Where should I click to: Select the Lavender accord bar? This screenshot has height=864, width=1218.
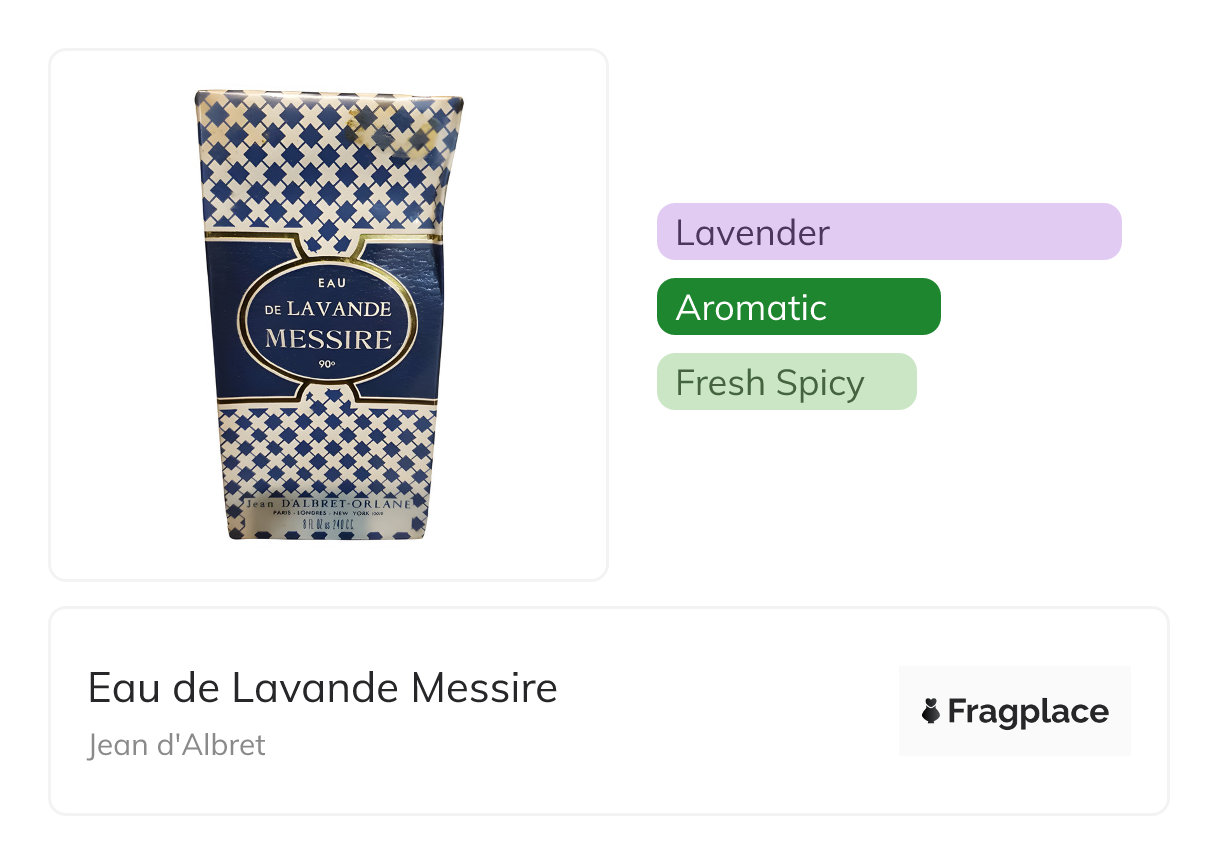888,232
